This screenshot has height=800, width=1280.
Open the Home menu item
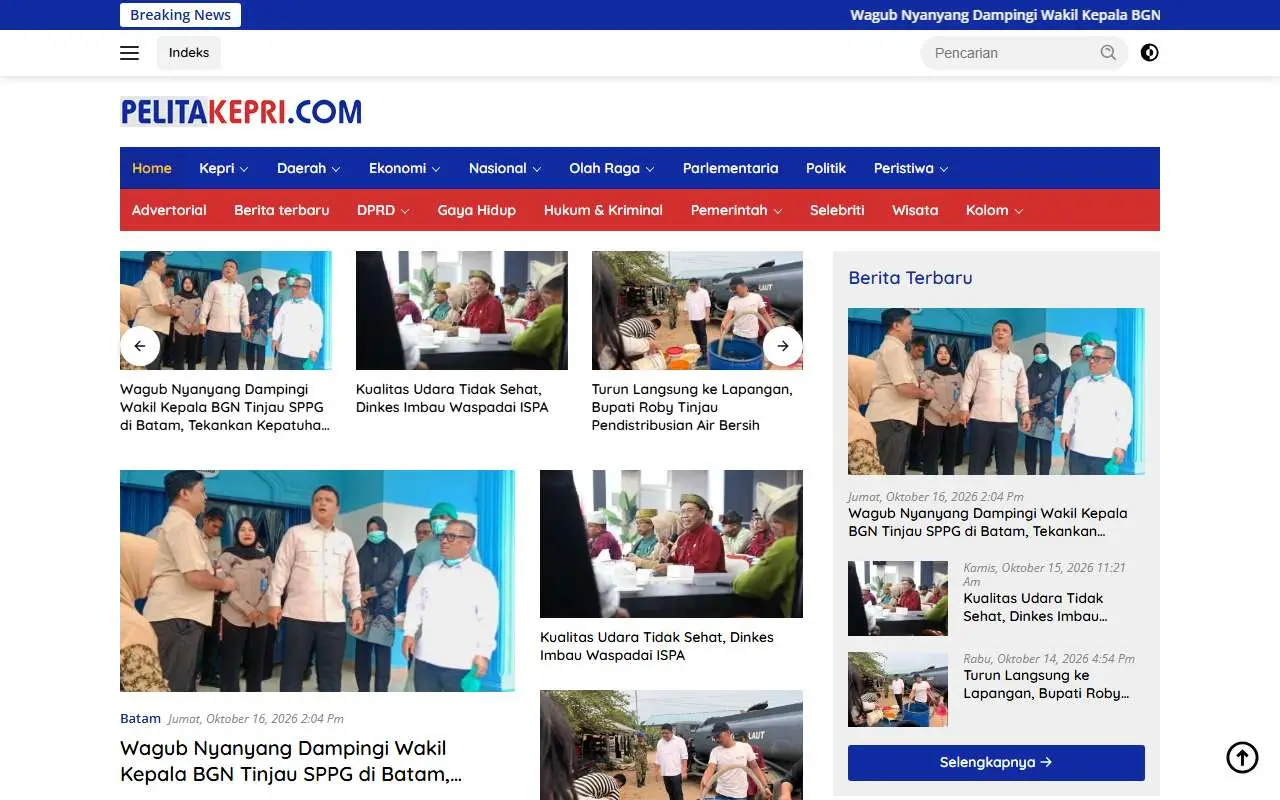click(152, 168)
